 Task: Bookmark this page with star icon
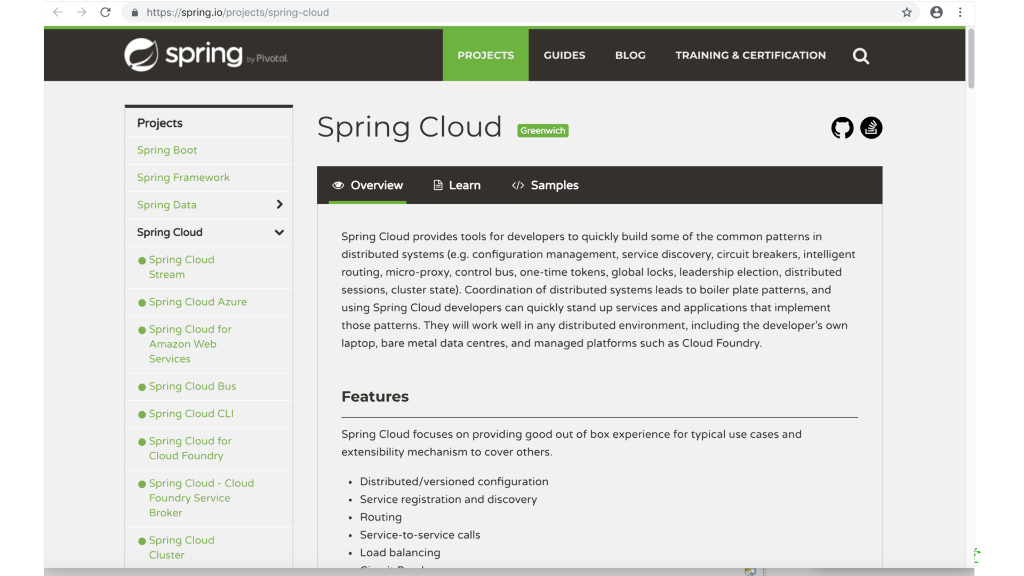click(907, 13)
